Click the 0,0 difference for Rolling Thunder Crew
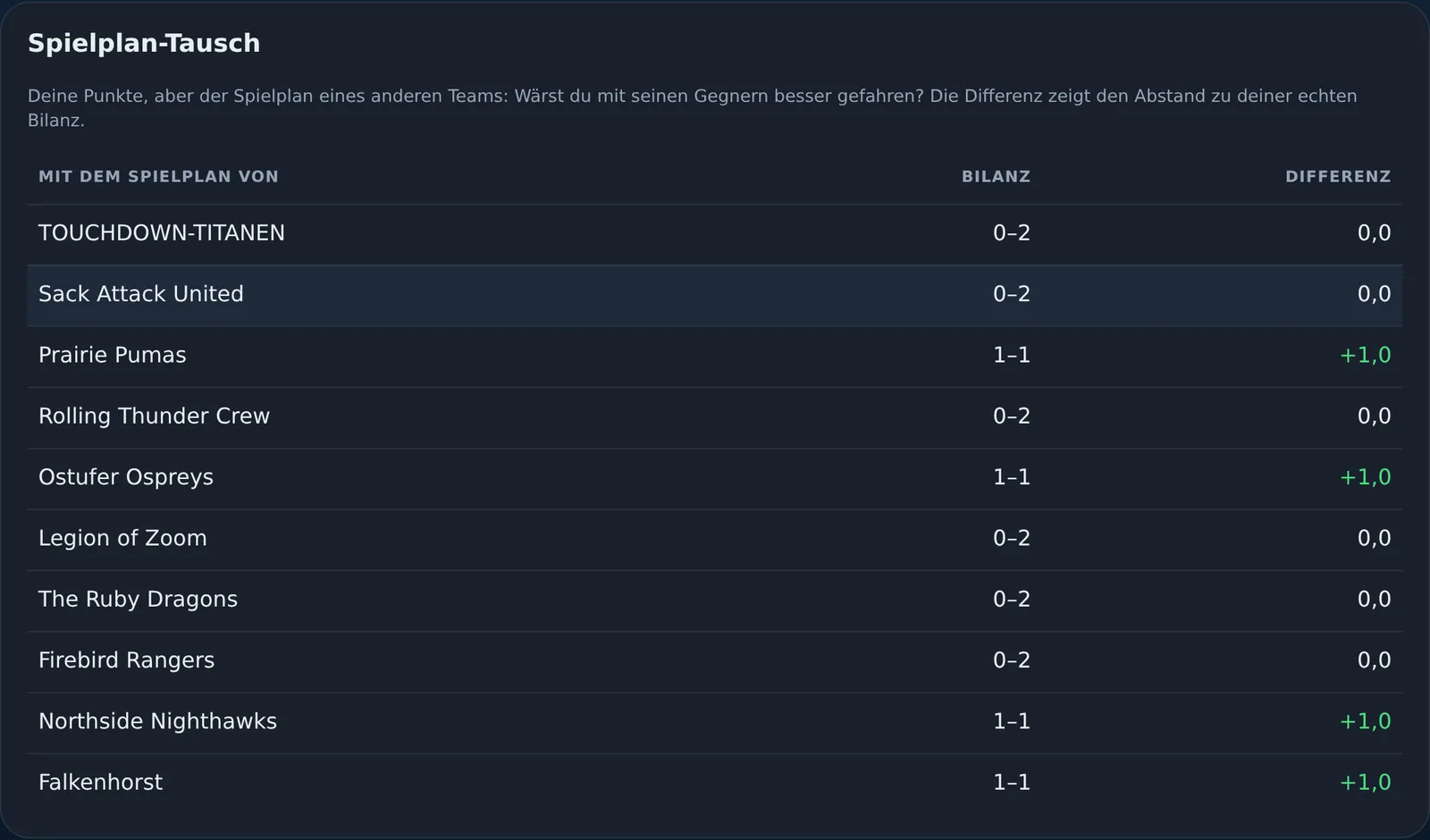1430x840 pixels. pos(1375,416)
